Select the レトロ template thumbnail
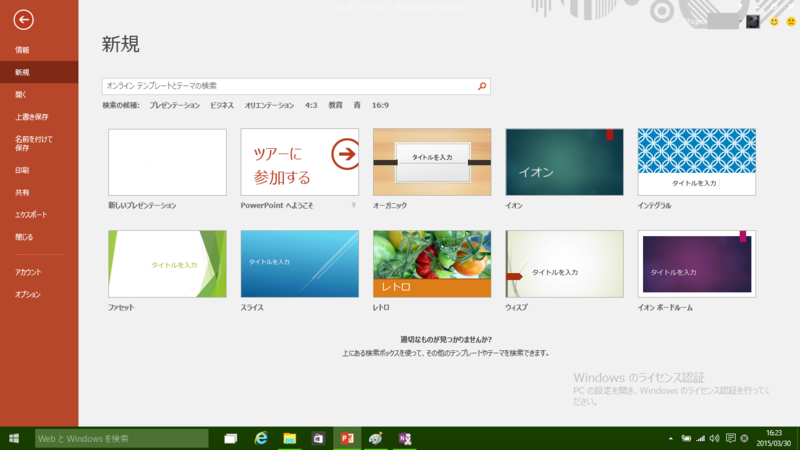800x450 pixels. pyautogui.click(x=432, y=264)
